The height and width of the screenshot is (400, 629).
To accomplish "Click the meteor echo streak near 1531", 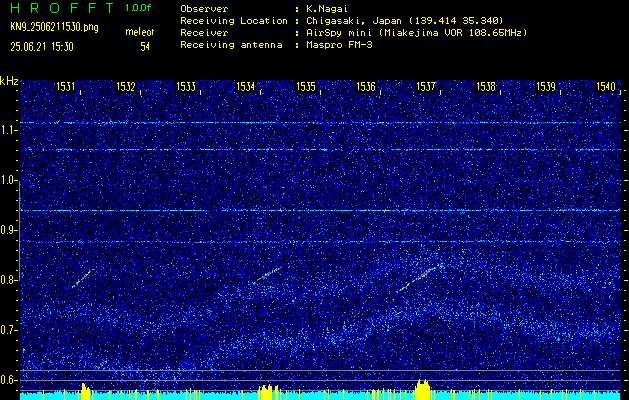I will point(83,278).
